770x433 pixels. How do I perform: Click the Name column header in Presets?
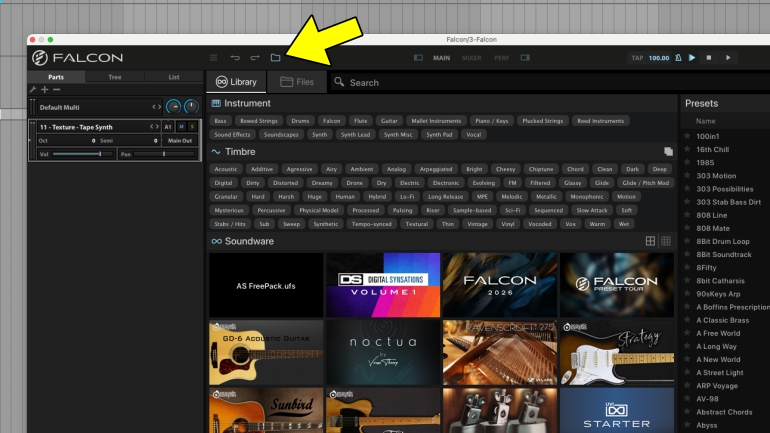(x=705, y=121)
